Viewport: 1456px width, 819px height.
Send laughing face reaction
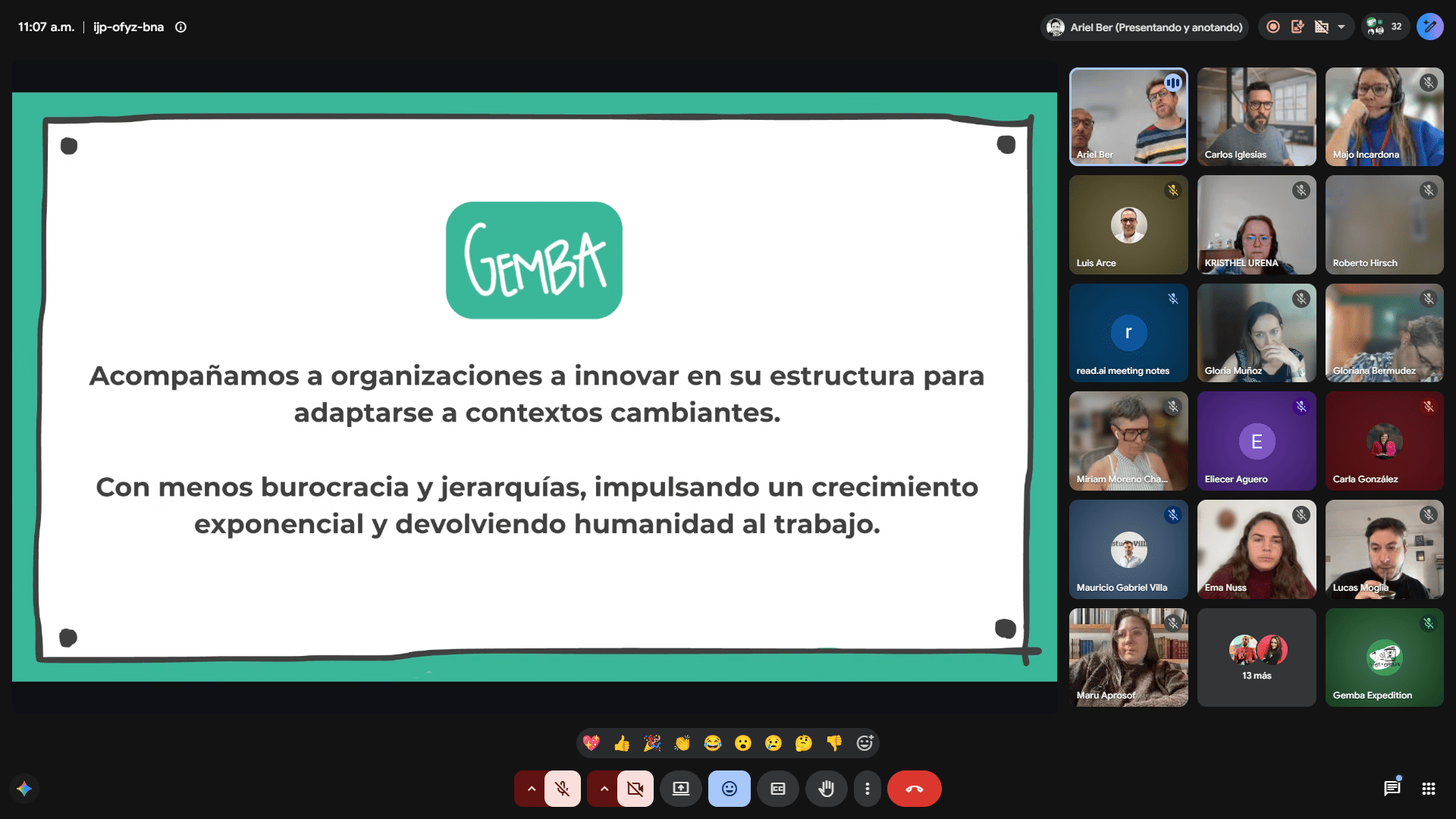tap(713, 743)
